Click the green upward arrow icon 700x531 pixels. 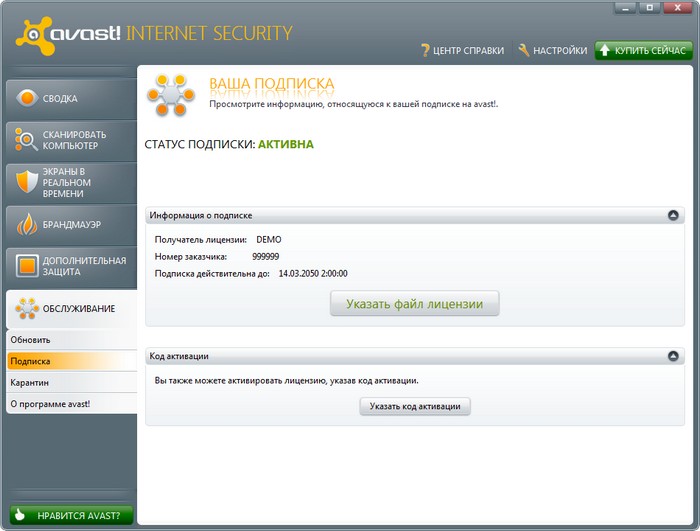tap(604, 50)
